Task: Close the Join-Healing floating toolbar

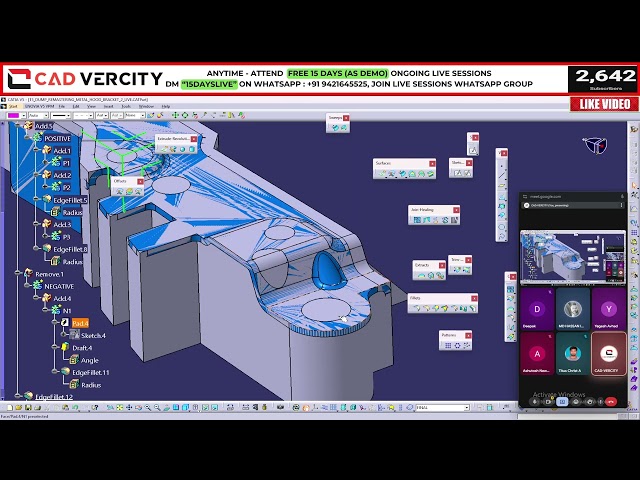Action: coord(456,210)
